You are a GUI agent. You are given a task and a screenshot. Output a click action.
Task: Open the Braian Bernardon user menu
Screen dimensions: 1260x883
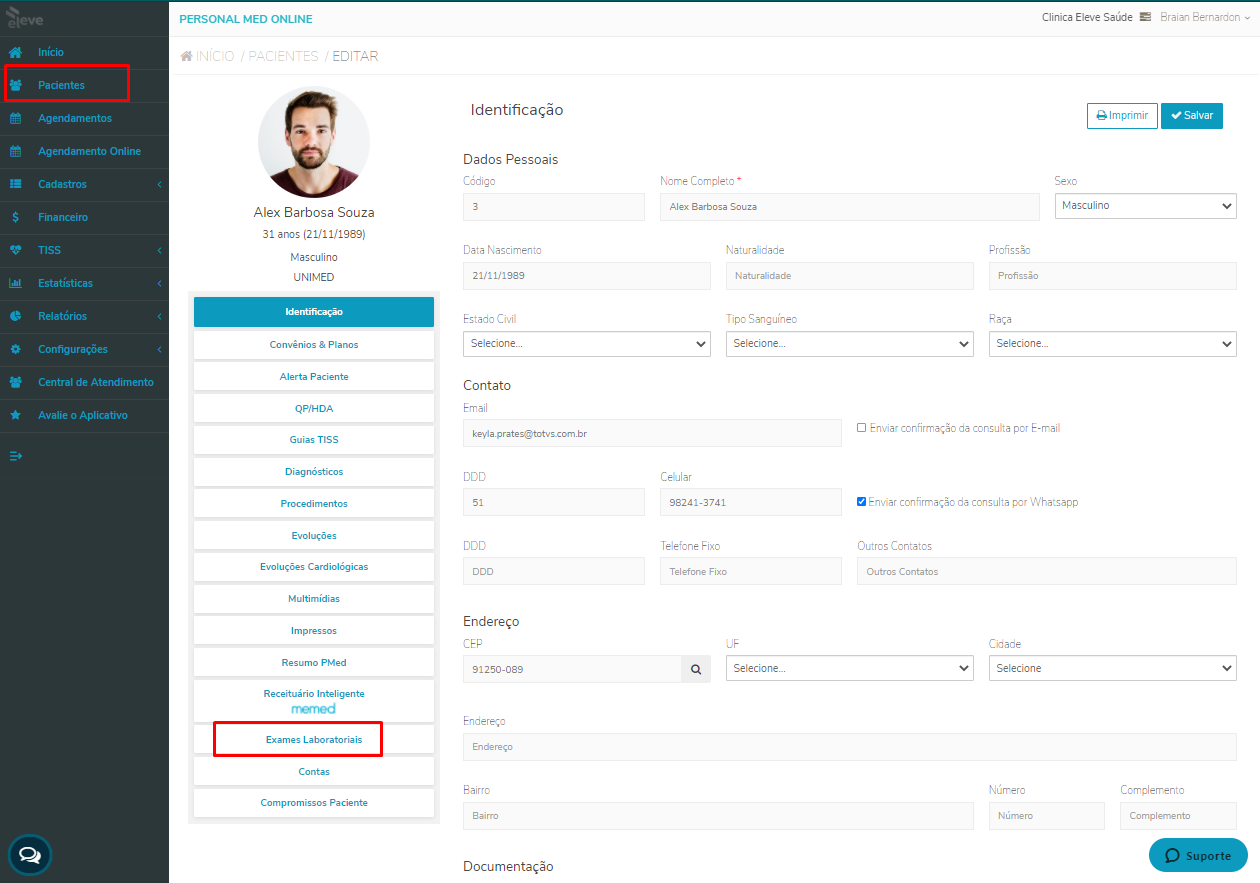tap(1205, 17)
